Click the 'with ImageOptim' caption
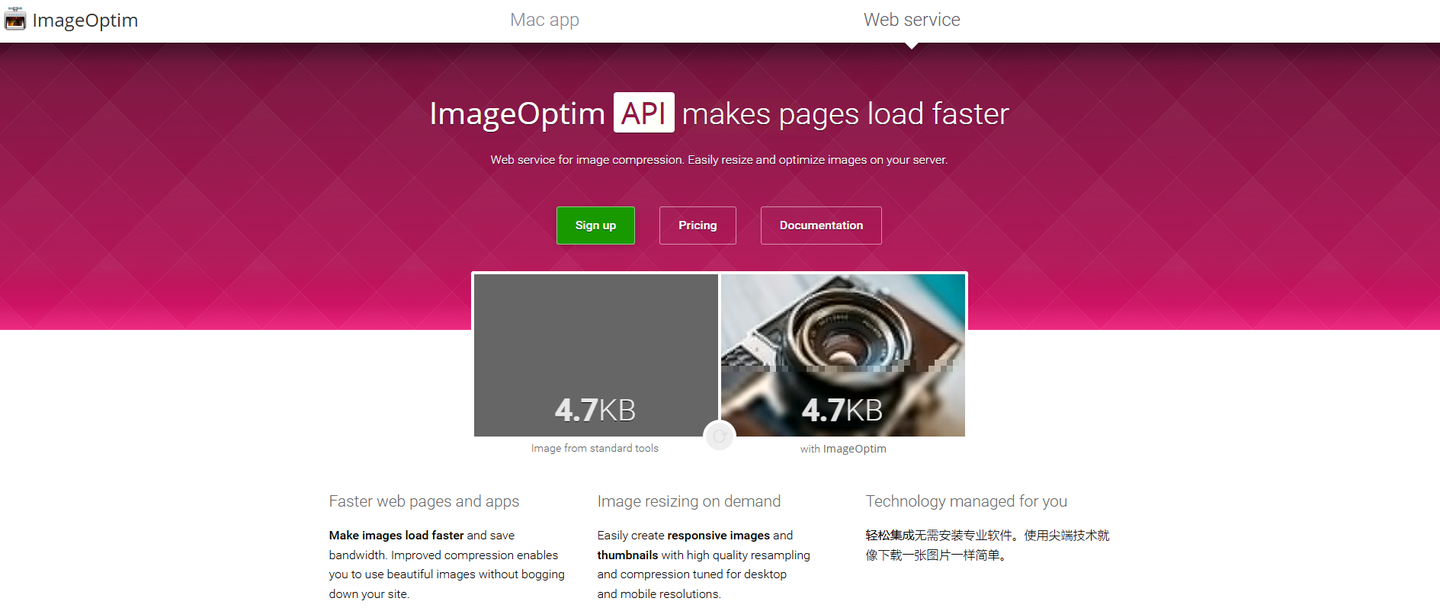This screenshot has width=1440, height=611. pyautogui.click(x=843, y=449)
